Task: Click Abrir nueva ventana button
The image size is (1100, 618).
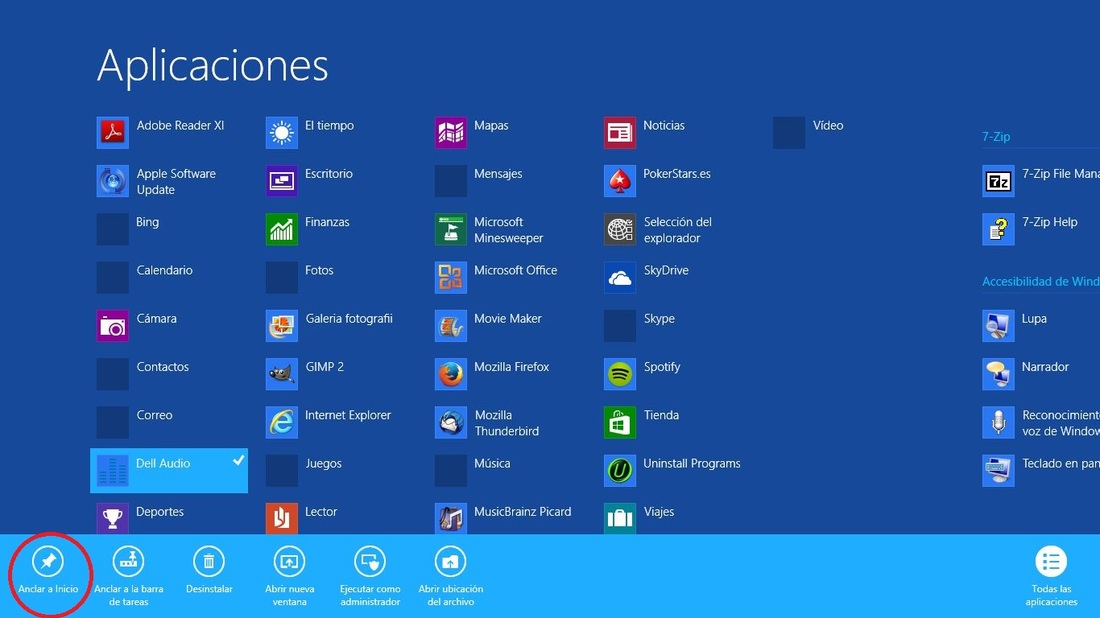Action: click(289, 577)
